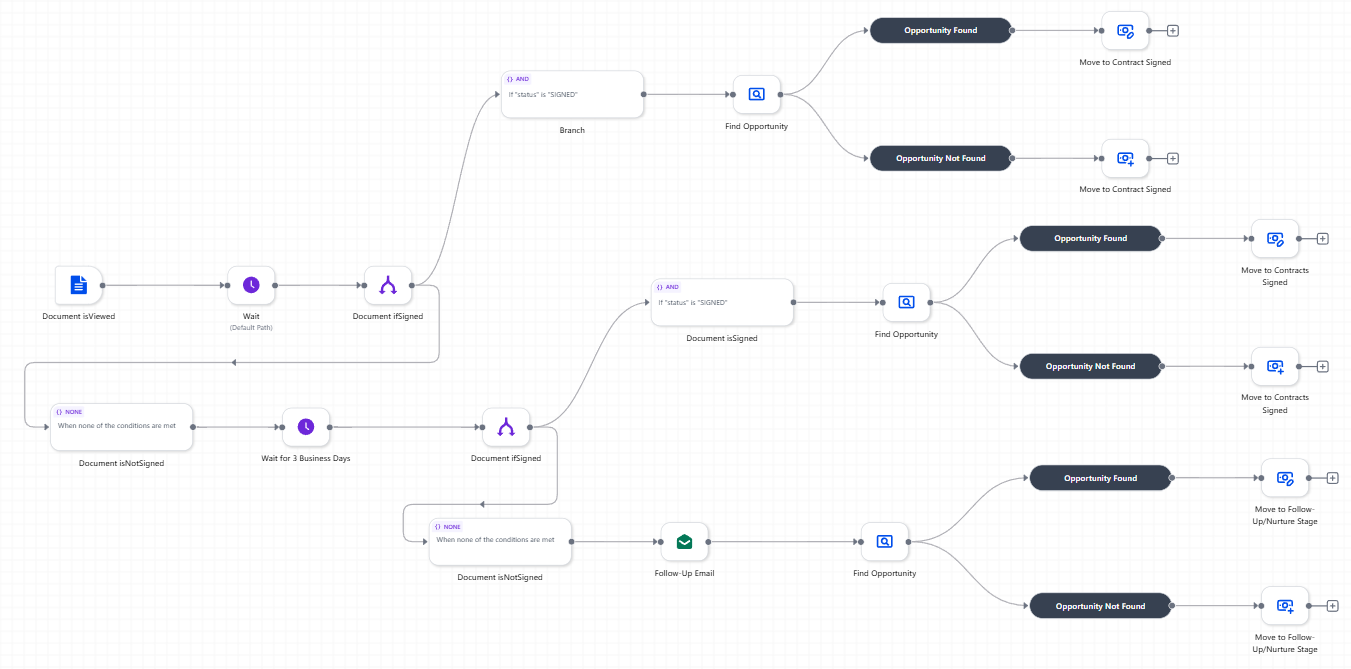Add step after middle Opportunity Found's Move to Contracts Signed
The image size is (1351, 669).
pos(1323,238)
